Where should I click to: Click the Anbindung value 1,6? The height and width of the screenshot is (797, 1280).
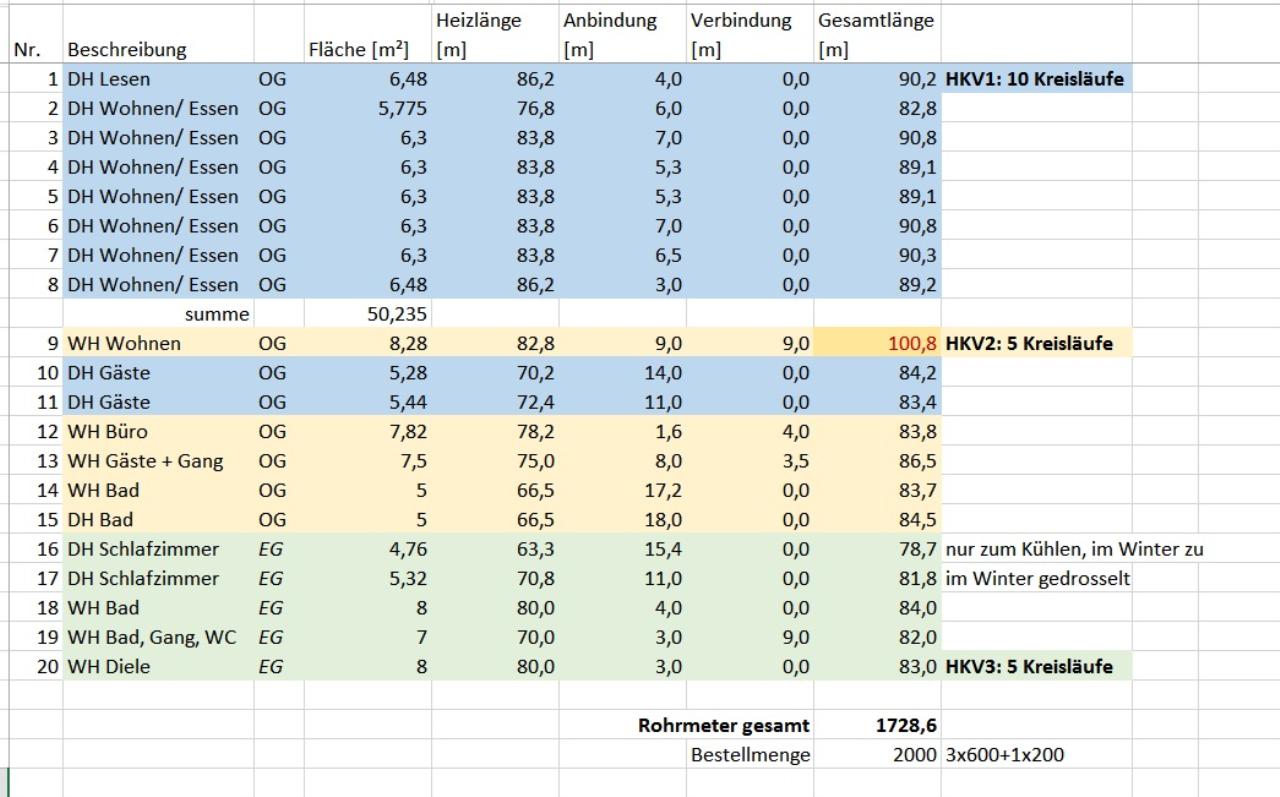[622, 431]
